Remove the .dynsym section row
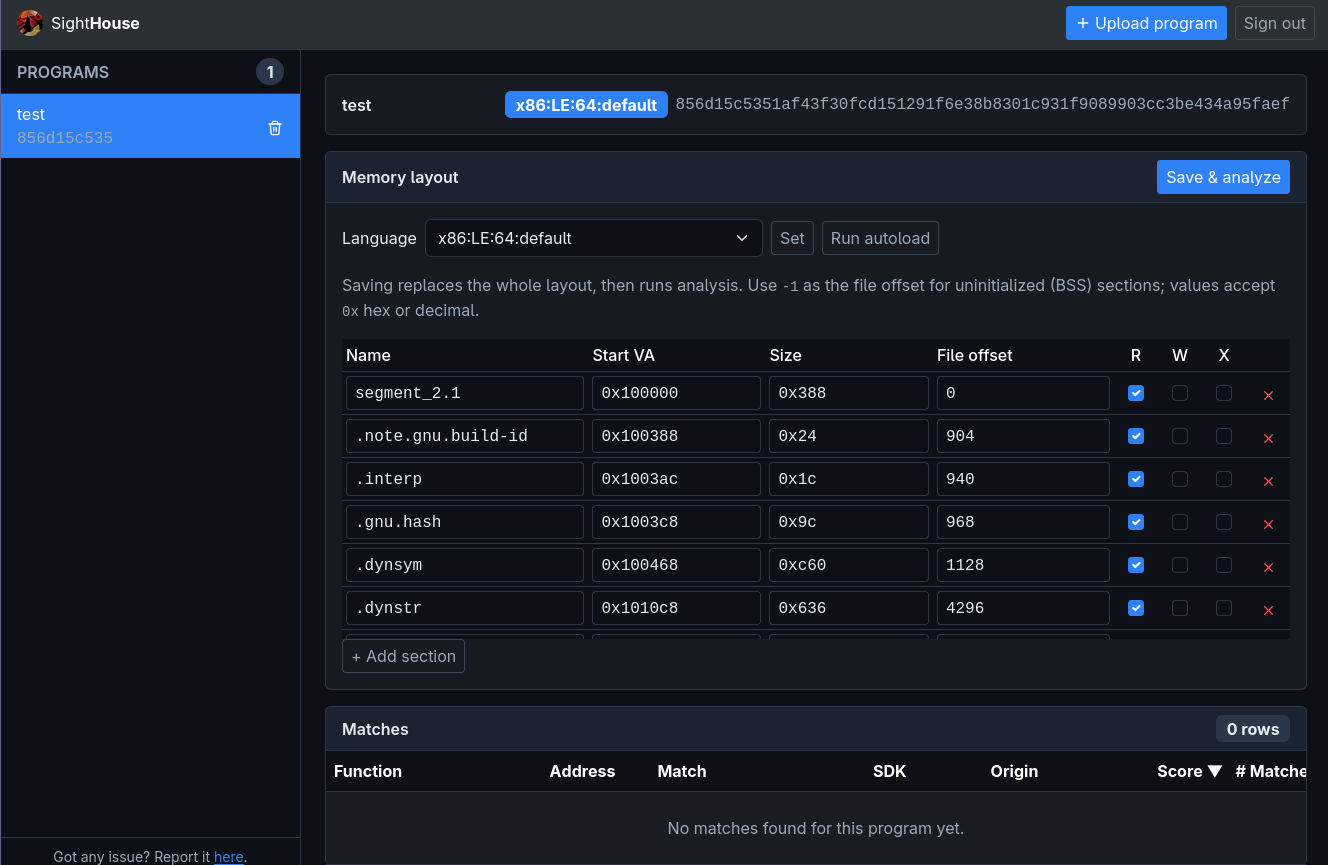This screenshot has width=1328, height=865. (x=1268, y=567)
